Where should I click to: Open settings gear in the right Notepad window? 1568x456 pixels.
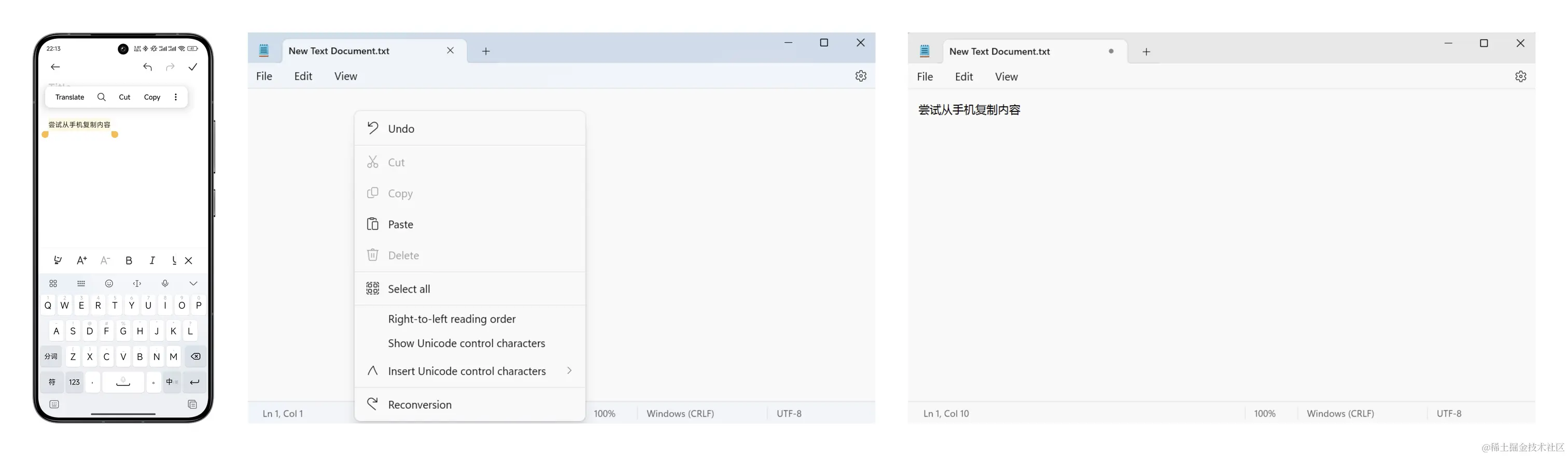[x=1520, y=77]
